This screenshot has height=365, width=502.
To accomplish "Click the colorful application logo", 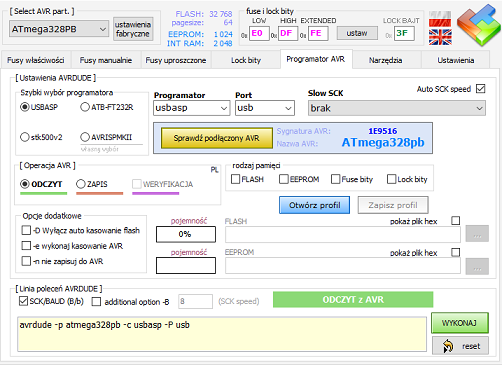I will click(479, 25).
